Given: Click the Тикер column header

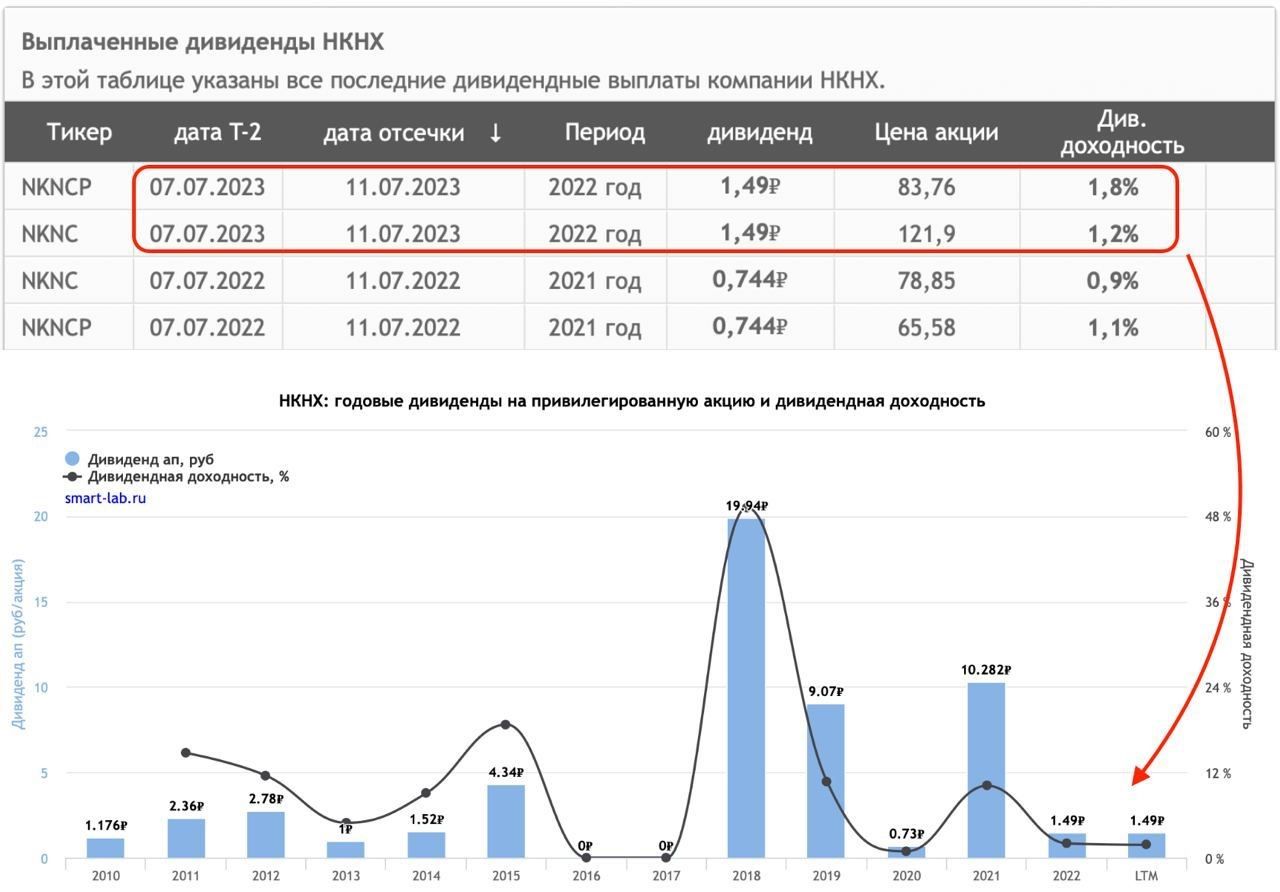Looking at the screenshot, I should tap(79, 132).
